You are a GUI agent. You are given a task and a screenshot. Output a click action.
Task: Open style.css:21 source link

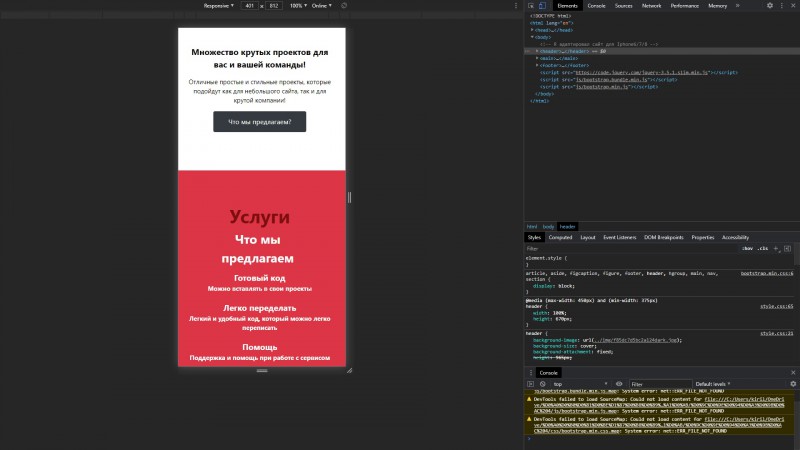[777, 334]
